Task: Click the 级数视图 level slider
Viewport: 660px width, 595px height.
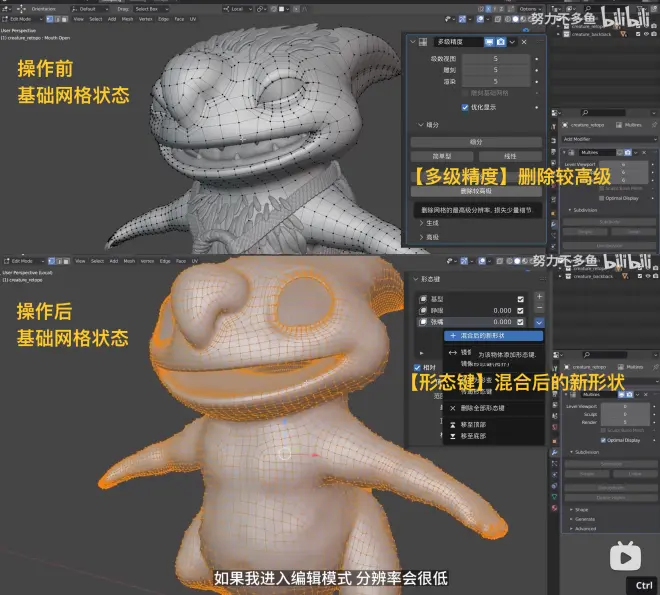Action: 496,58
